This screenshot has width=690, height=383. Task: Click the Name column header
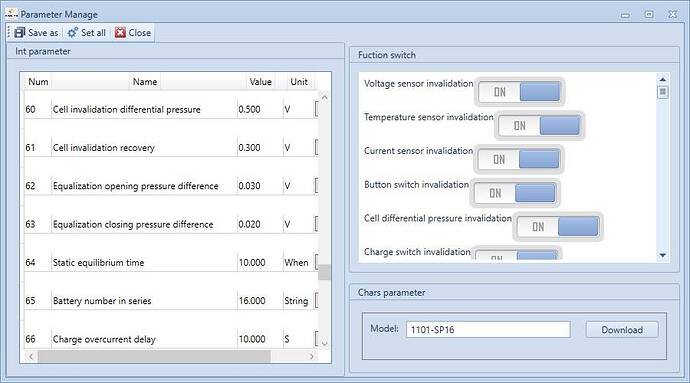(x=145, y=82)
